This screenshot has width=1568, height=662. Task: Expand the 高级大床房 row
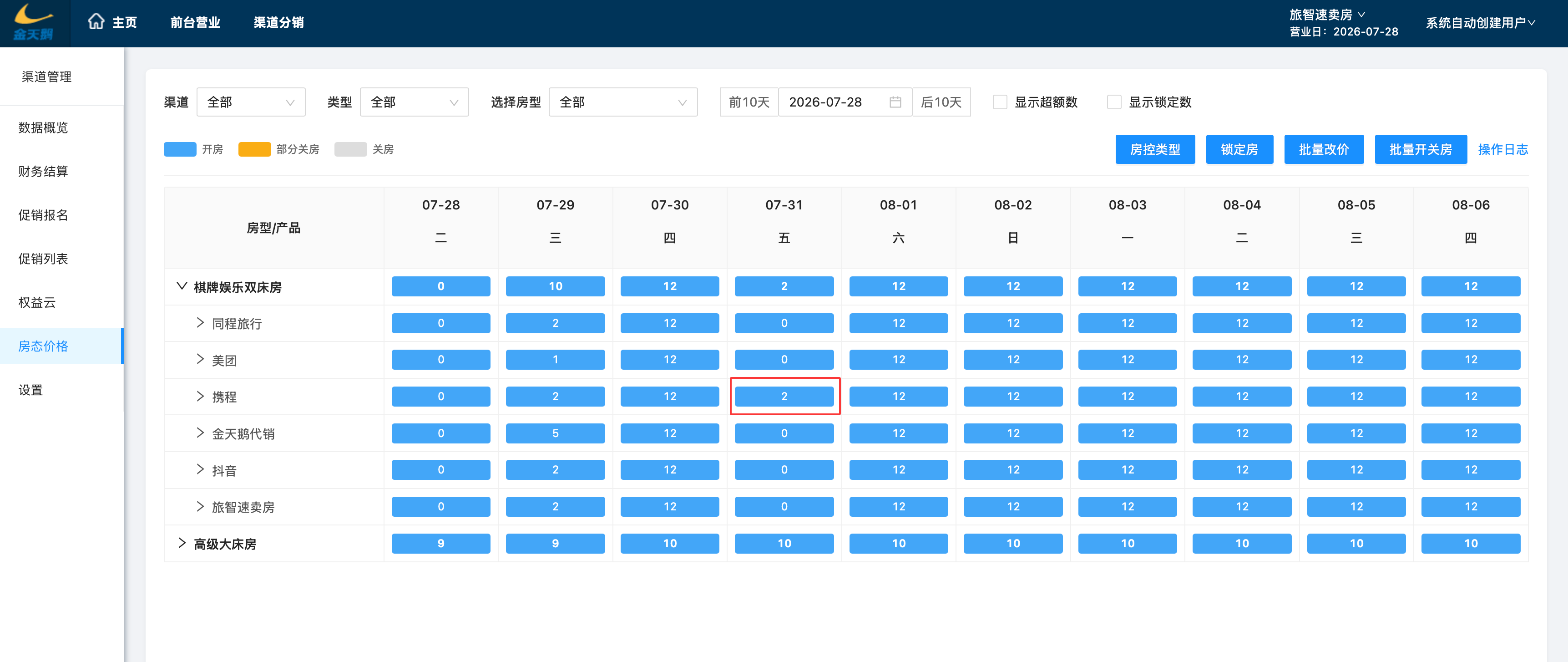point(182,543)
